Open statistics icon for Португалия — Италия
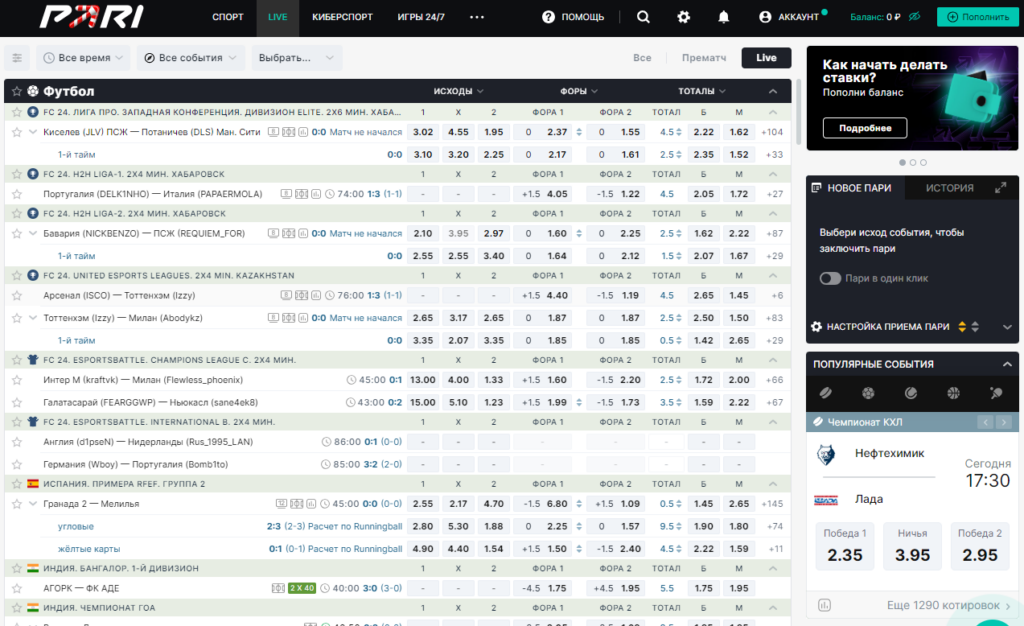 pyautogui.click(x=316, y=194)
